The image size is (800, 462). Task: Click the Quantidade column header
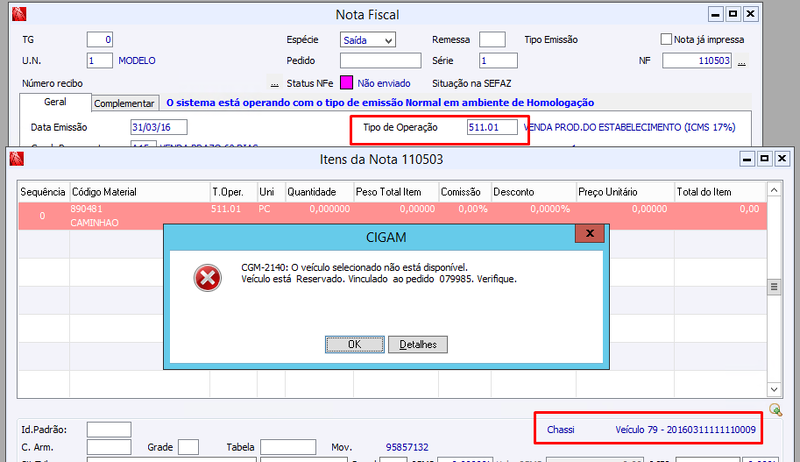coord(319,192)
